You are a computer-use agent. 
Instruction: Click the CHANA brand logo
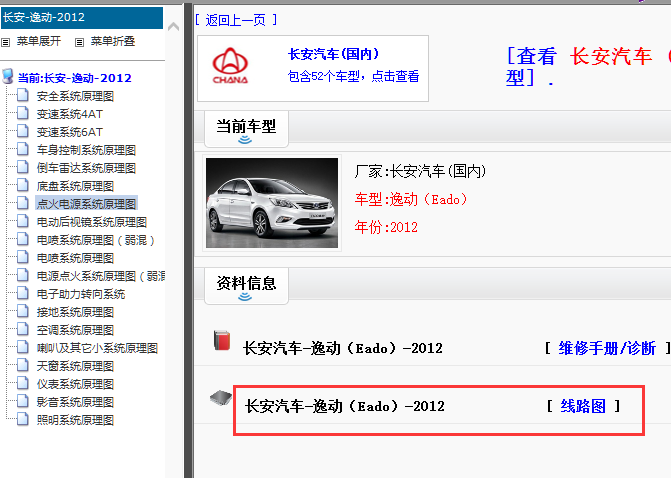click(x=230, y=65)
